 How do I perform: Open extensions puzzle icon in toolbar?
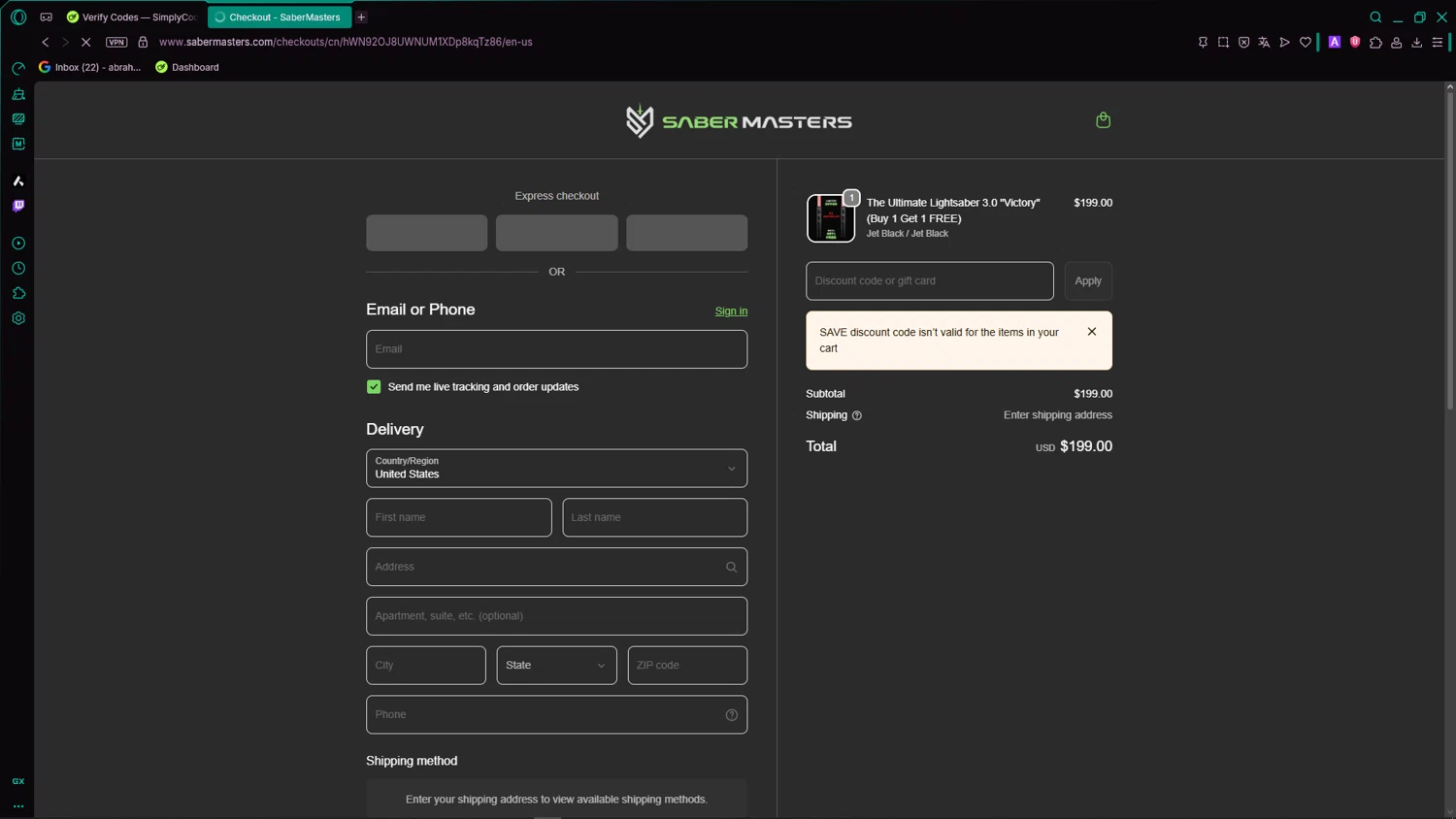1375,42
